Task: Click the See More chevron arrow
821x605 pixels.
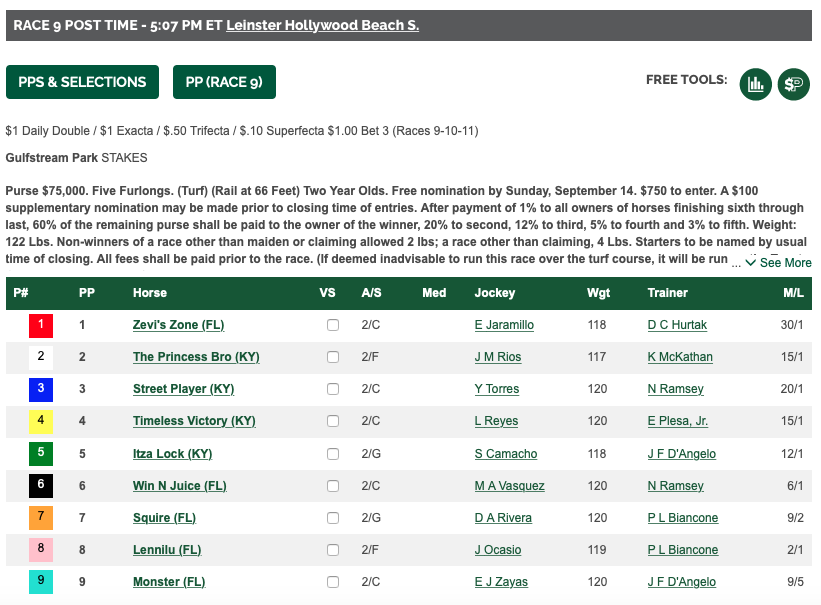Action: coord(750,262)
